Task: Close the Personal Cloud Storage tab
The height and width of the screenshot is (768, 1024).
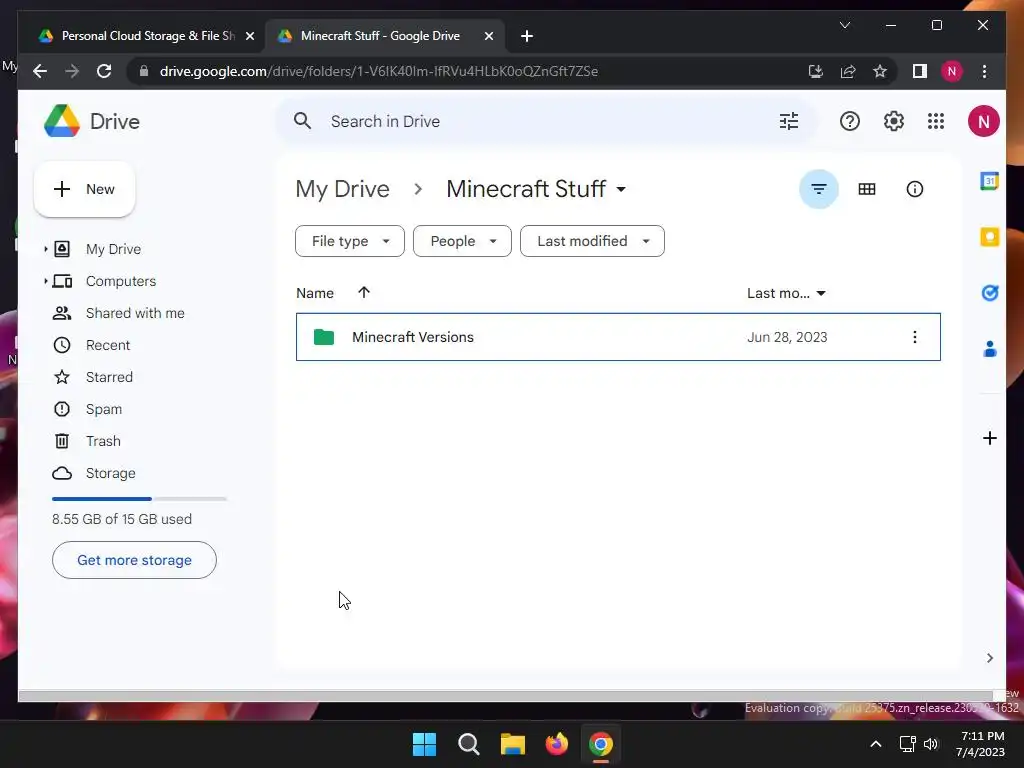Action: pyautogui.click(x=249, y=36)
